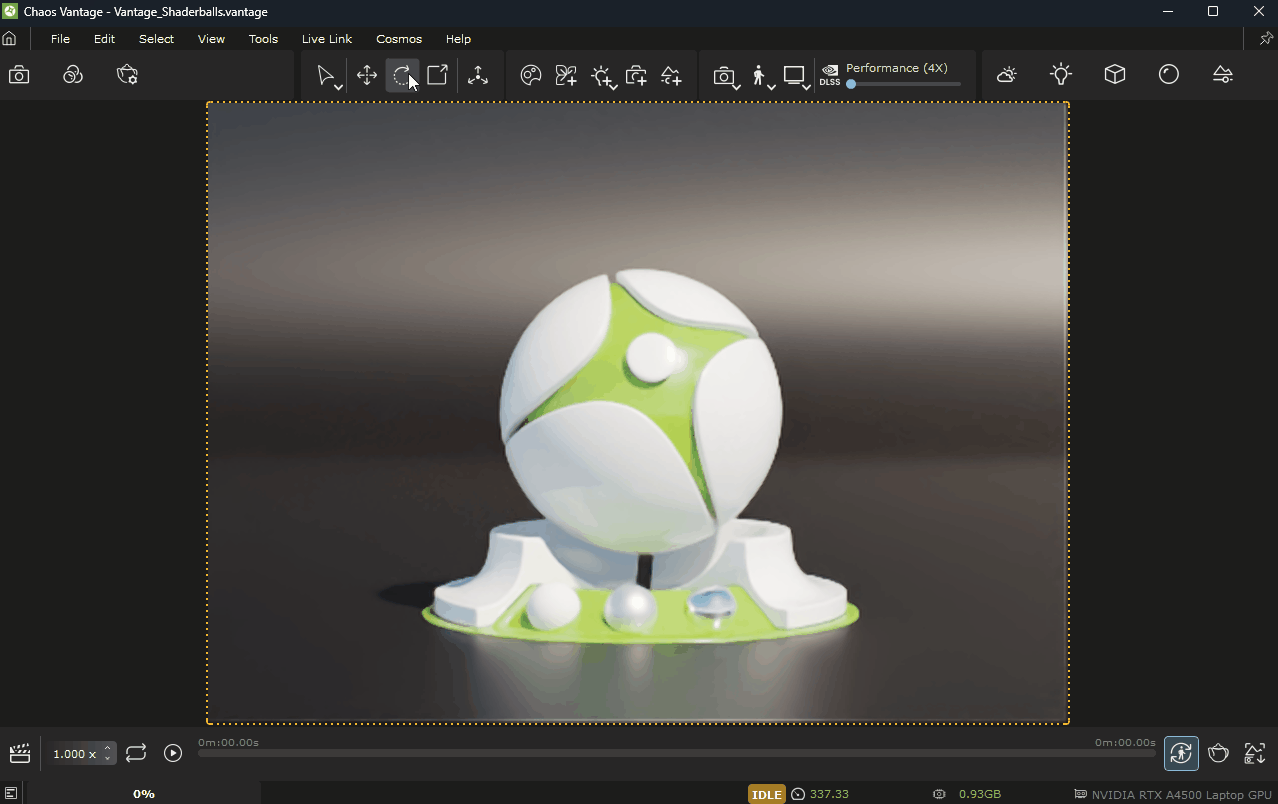The width and height of the screenshot is (1278, 804).
Task: Open the Edit menu
Action: 104,39
